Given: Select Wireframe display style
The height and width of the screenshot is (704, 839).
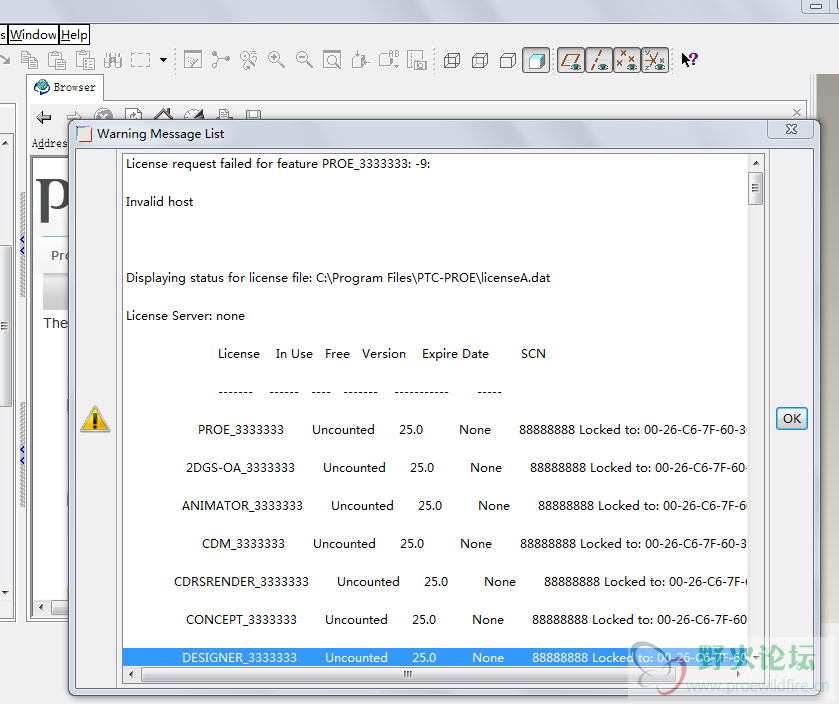Looking at the screenshot, I should pyautogui.click(x=452, y=60).
